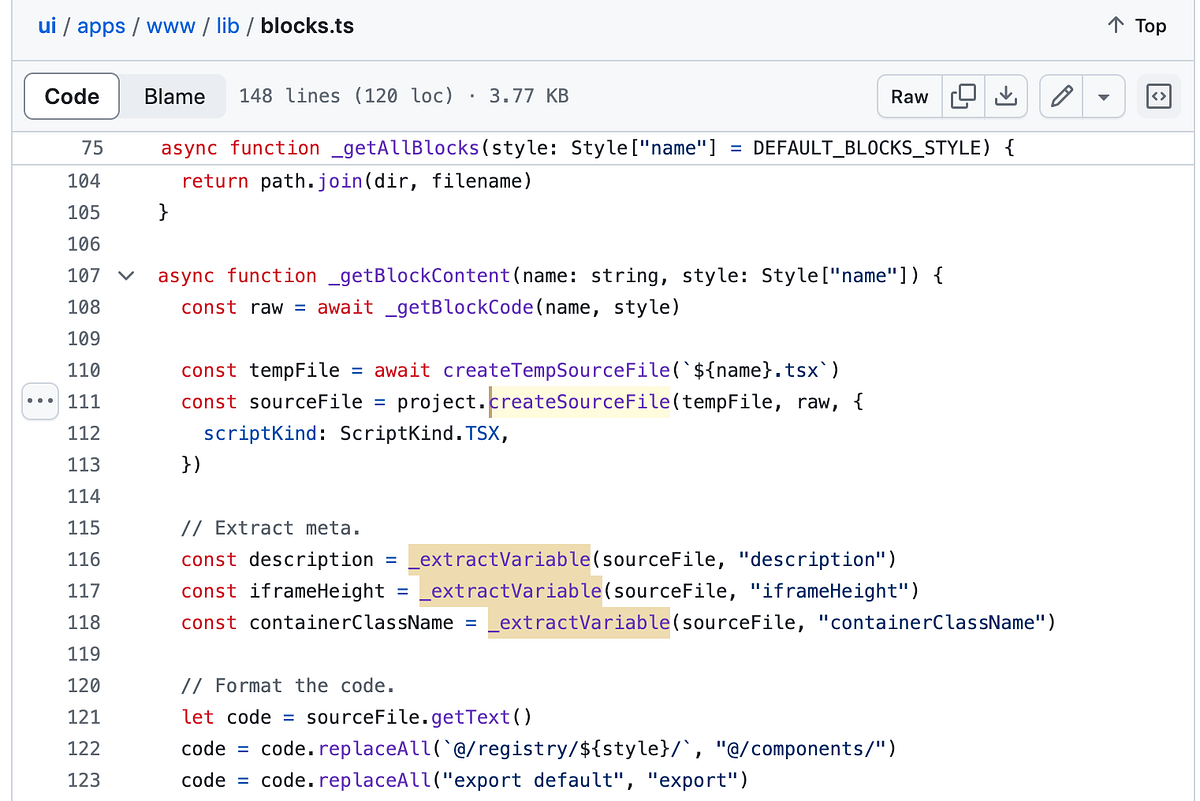Jump to top using the arrow icon
The height and width of the screenshot is (801, 1200).
coord(1136,26)
